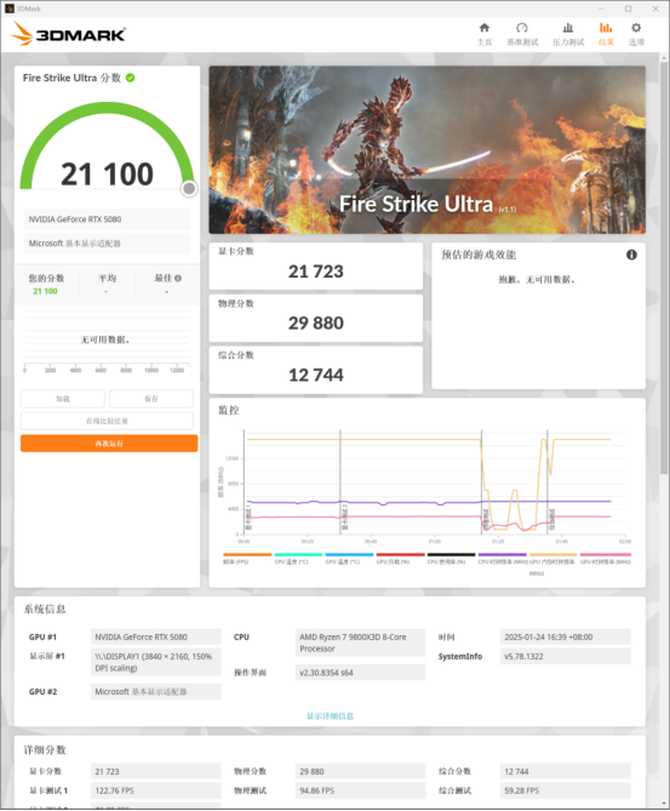Screen dimensions: 670x811
Task: Click the info icon in 预估的游戏效能
Action: point(631,254)
